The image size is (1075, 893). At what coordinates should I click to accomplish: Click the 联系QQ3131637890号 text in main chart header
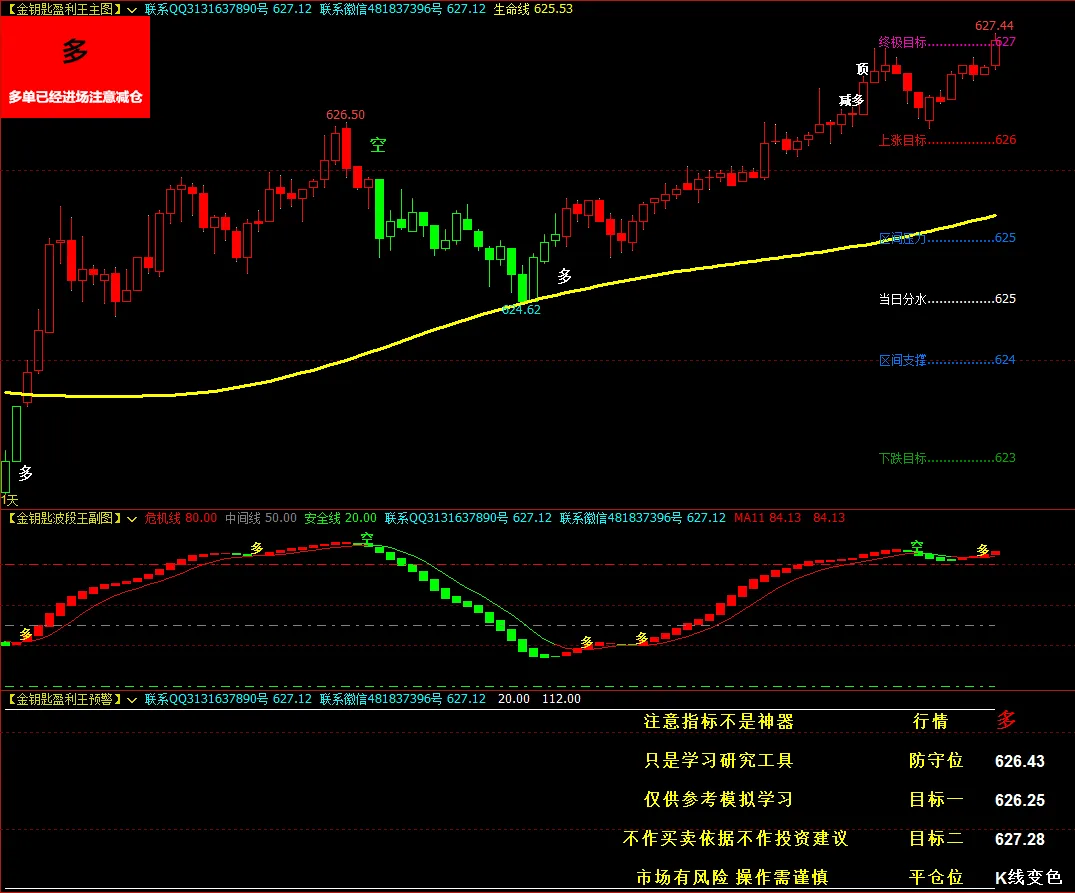pyautogui.click(x=206, y=9)
